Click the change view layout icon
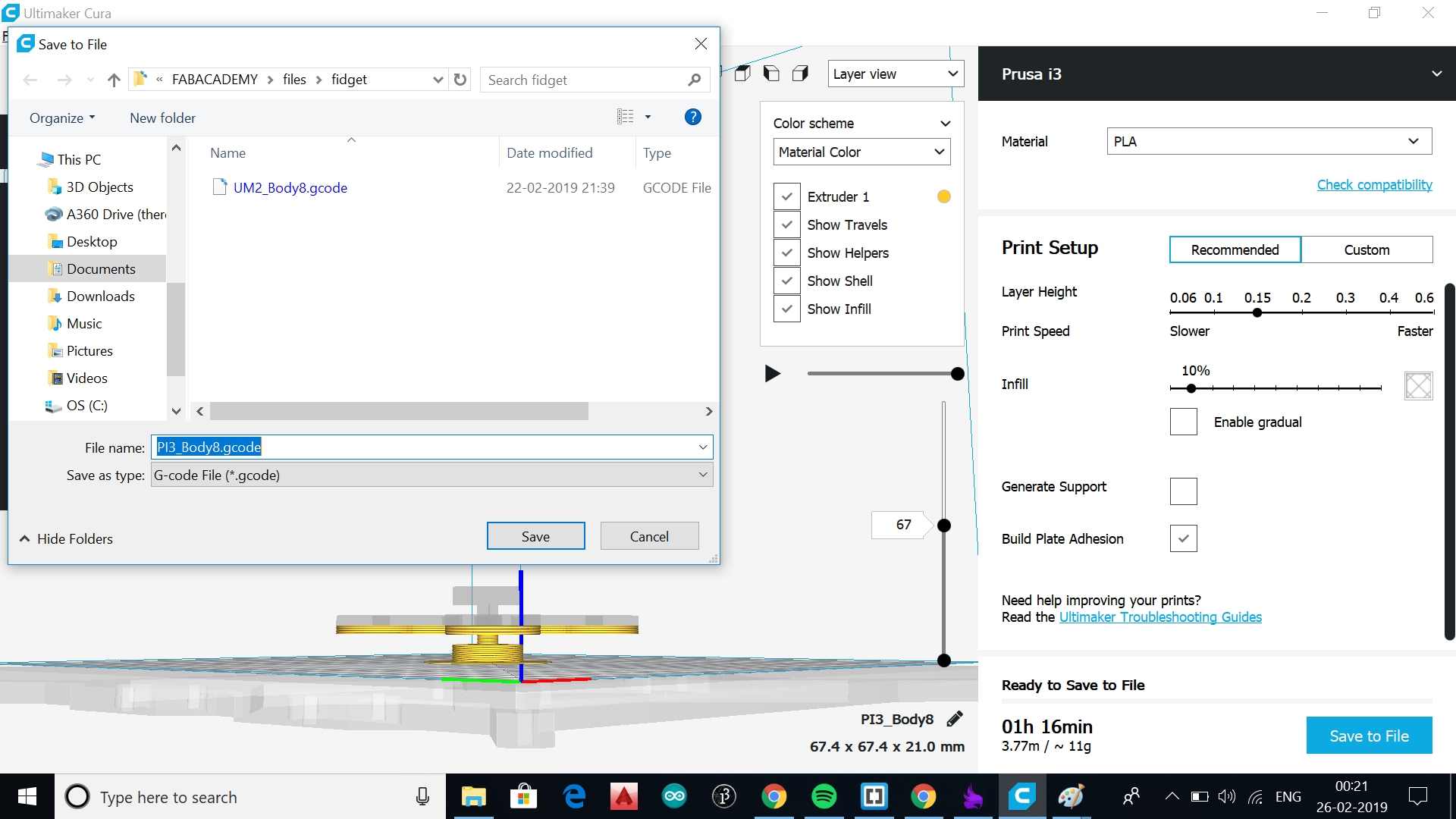Screen dimensions: 1456x819 pyautogui.click(x=626, y=117)
